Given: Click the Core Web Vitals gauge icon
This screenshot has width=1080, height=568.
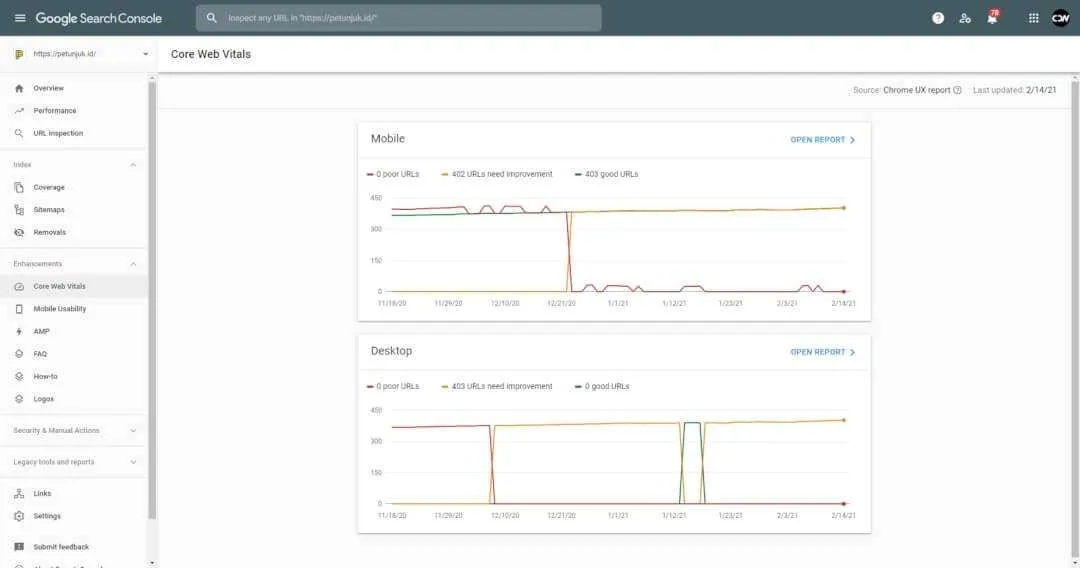Looking at the screenshot, I should pos(19,286).
